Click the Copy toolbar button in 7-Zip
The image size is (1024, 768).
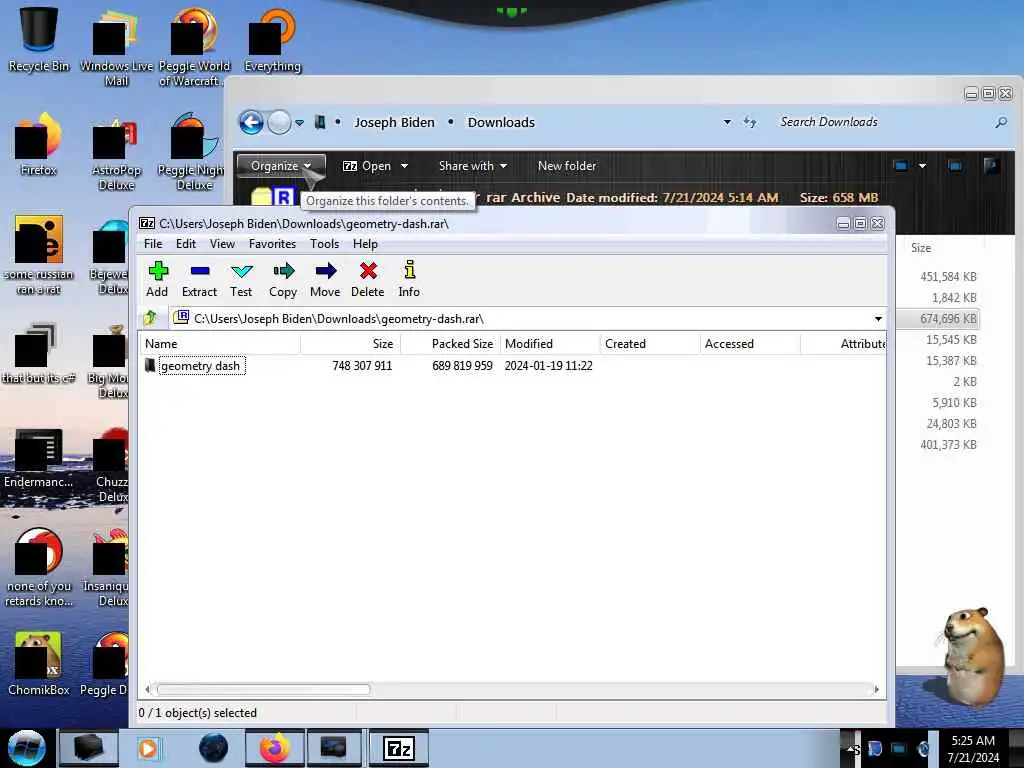pyautogui.click(x=283, y=280)
